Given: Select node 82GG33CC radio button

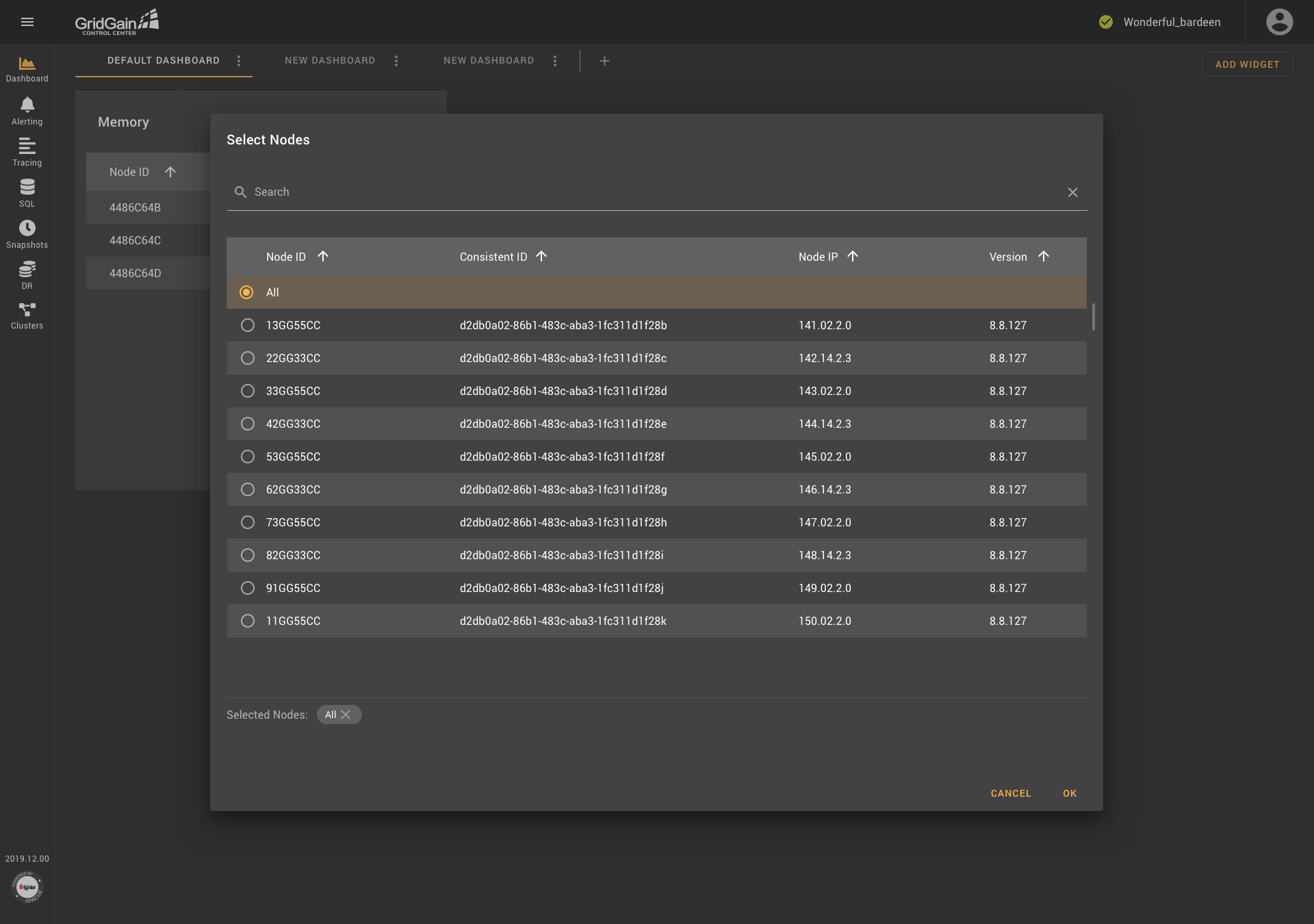Looking at the screenshot, I should pos(248,555).
